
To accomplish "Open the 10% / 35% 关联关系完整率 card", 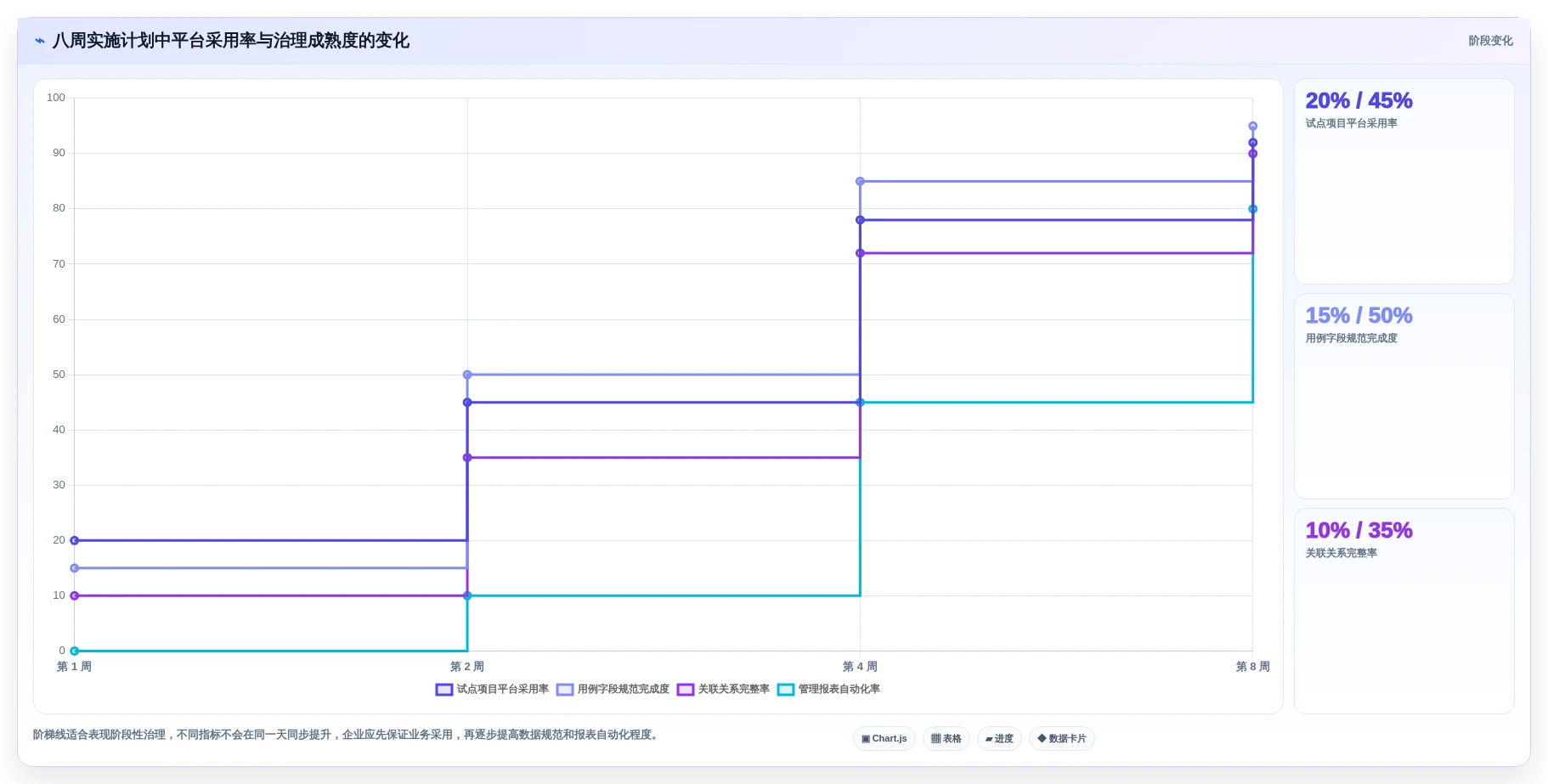I will point(1404,612).
